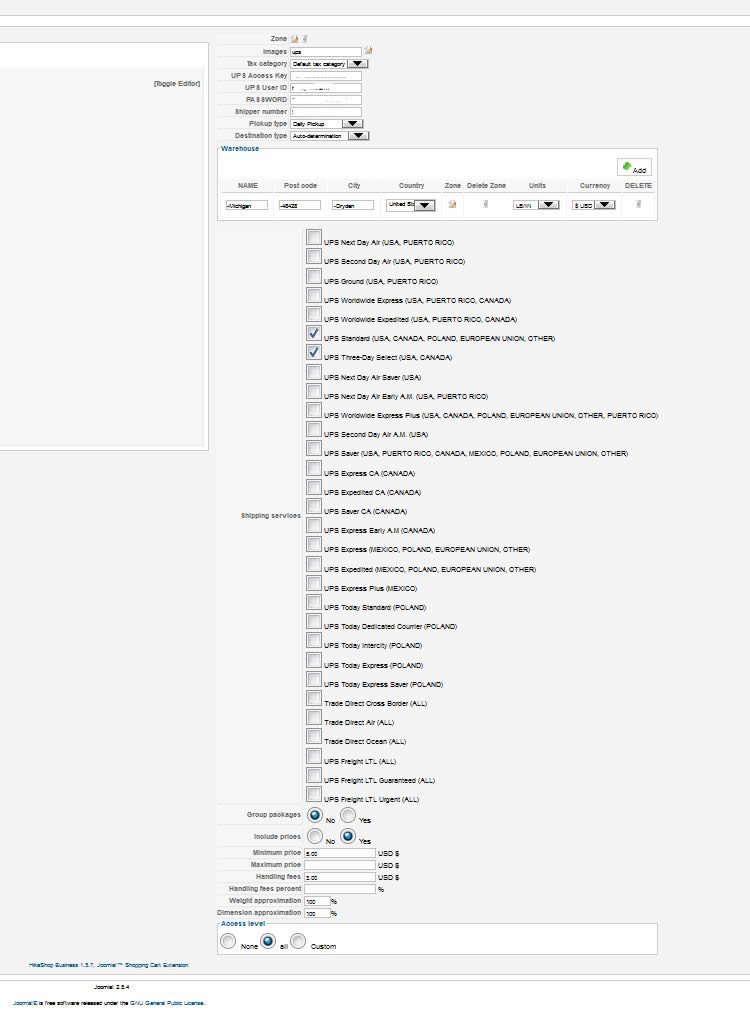The image size is (750, 1014).
Task: Select Group packages Yes radio
Action: [x=348, y=815]
